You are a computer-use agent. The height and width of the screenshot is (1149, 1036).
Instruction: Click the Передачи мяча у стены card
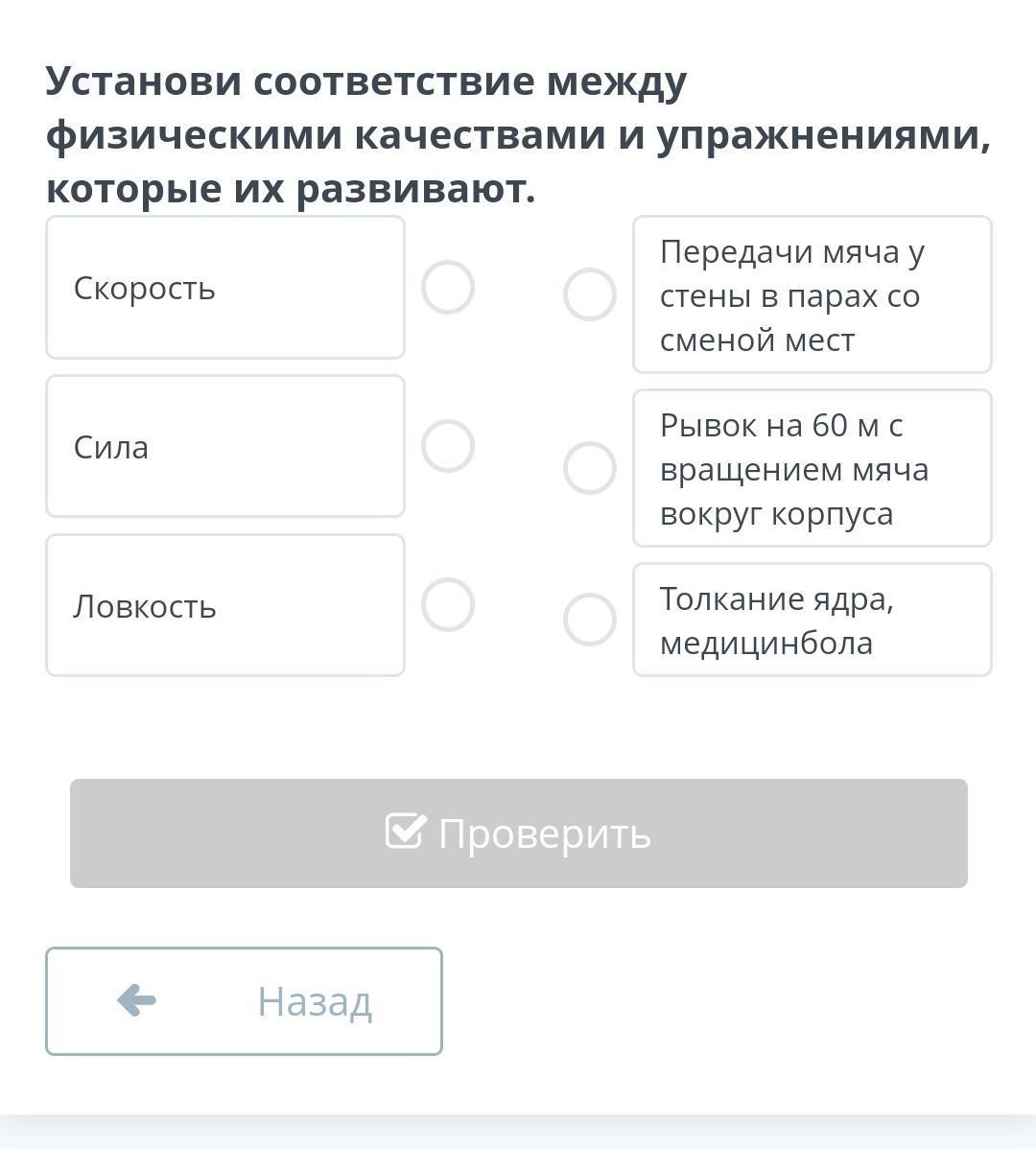[812, 295]
